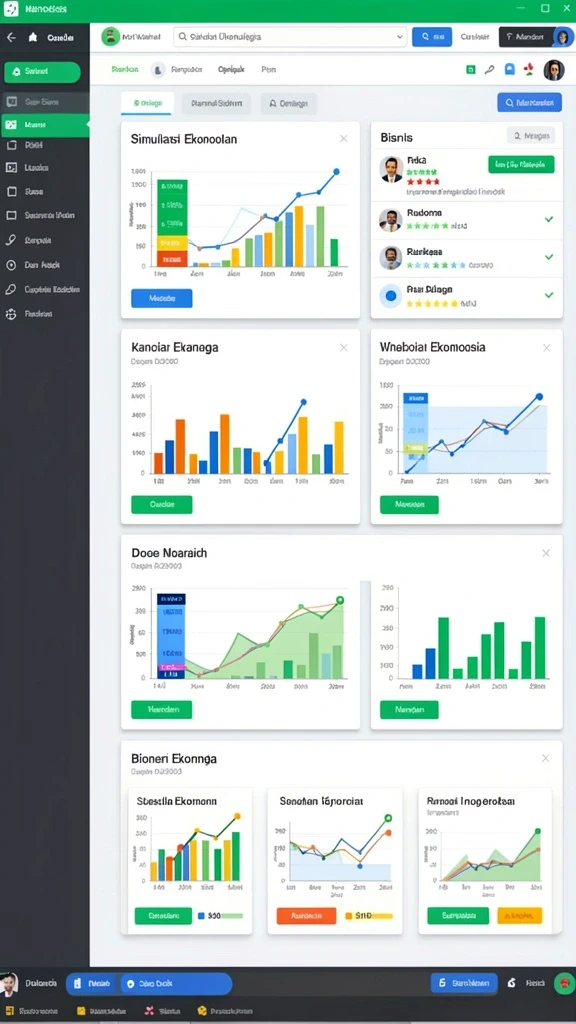Toggle the green checkmark on the Runkasa row
The image size is (576, 1024).
[x=549, y=257]
